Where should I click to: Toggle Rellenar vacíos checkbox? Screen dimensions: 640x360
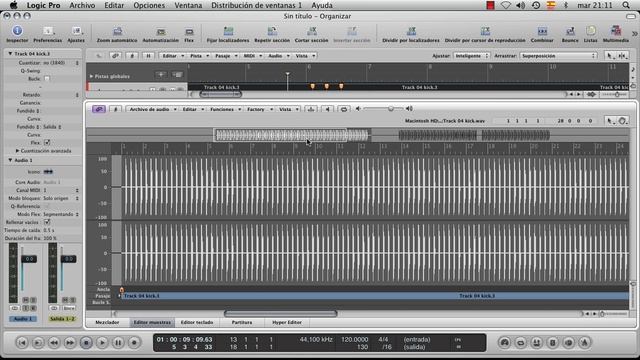[47, 222]
